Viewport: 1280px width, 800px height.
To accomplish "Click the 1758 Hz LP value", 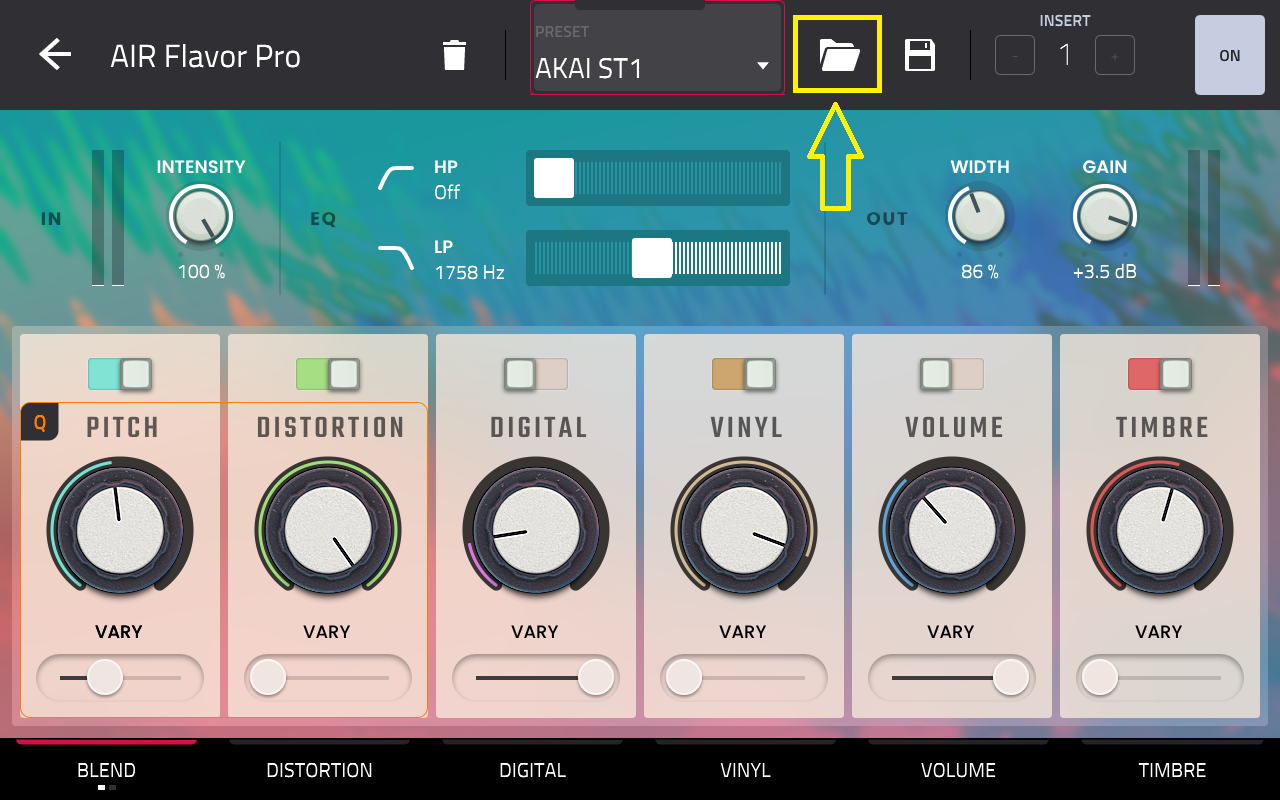I will pos(469,272).
